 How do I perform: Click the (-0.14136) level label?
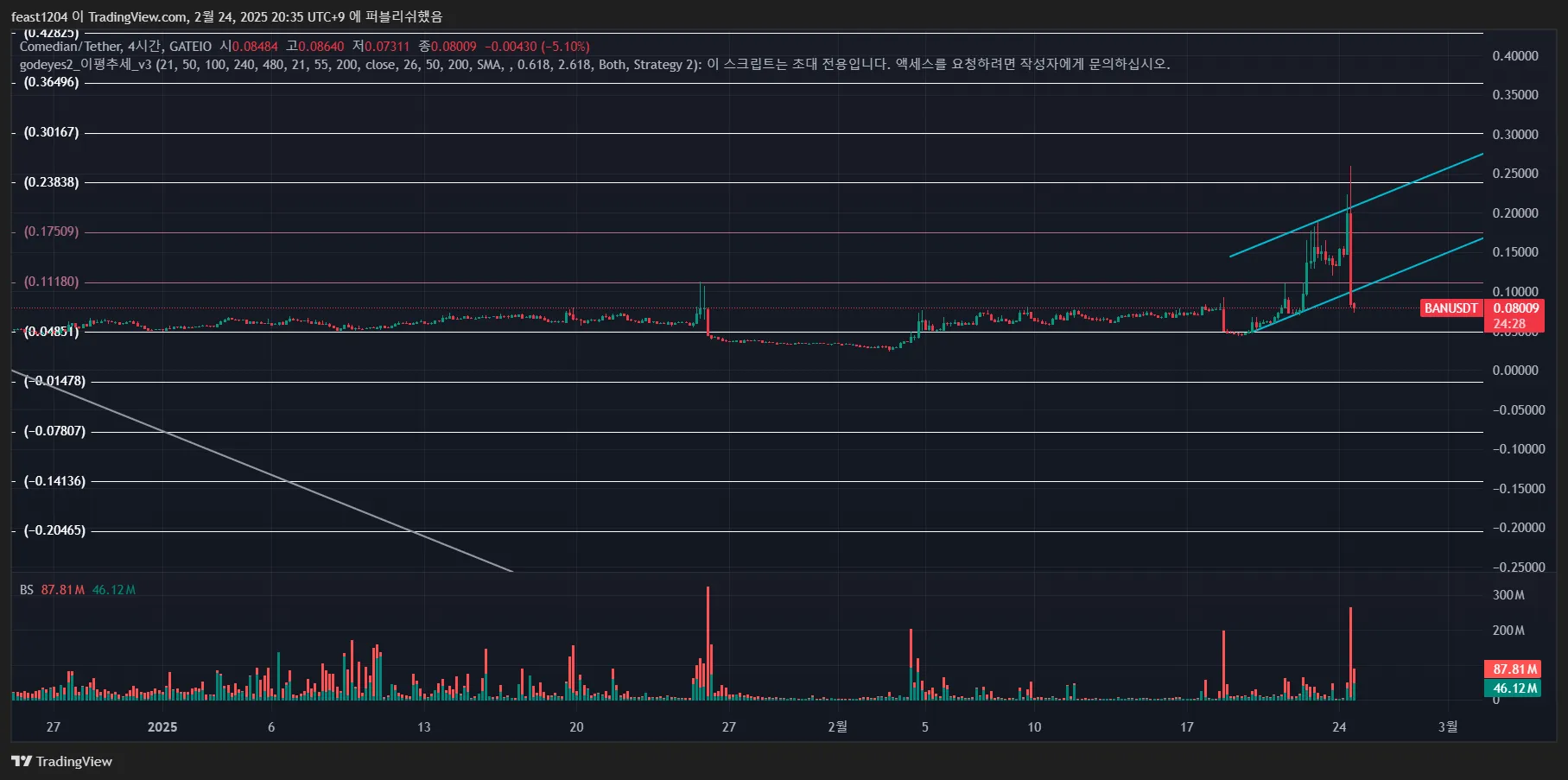pyautogui.click(x=54, y=481)
